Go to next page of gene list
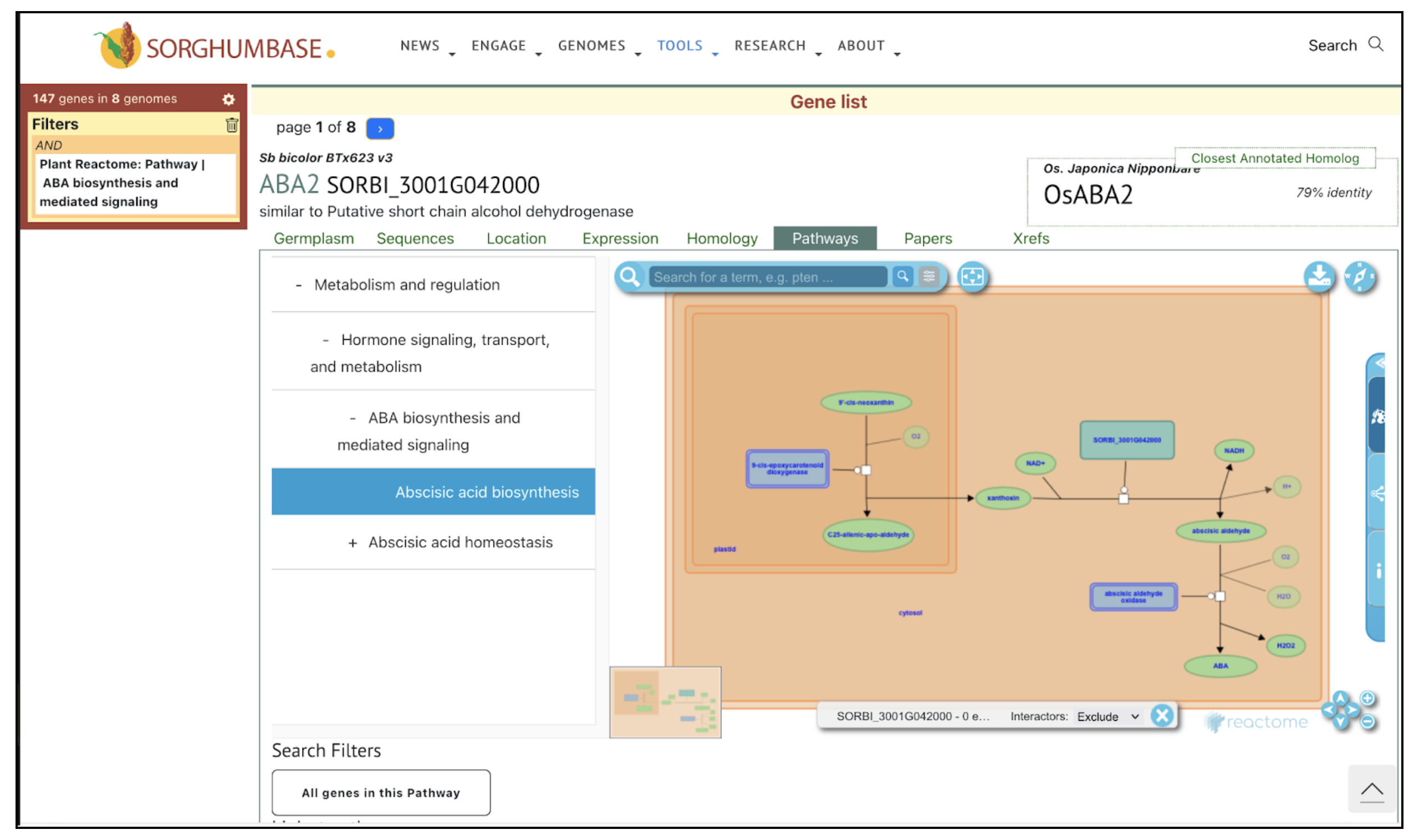 (380, 129)
